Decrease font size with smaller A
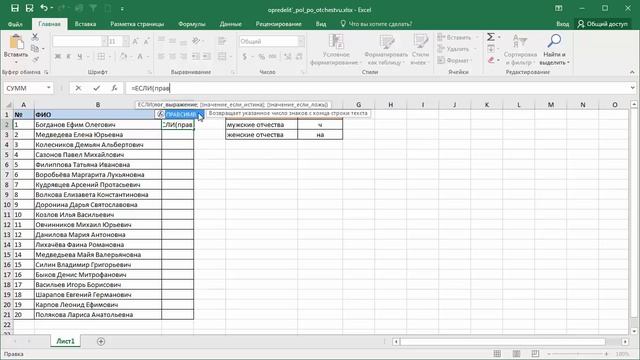The image size is (640, 360). 147,41
